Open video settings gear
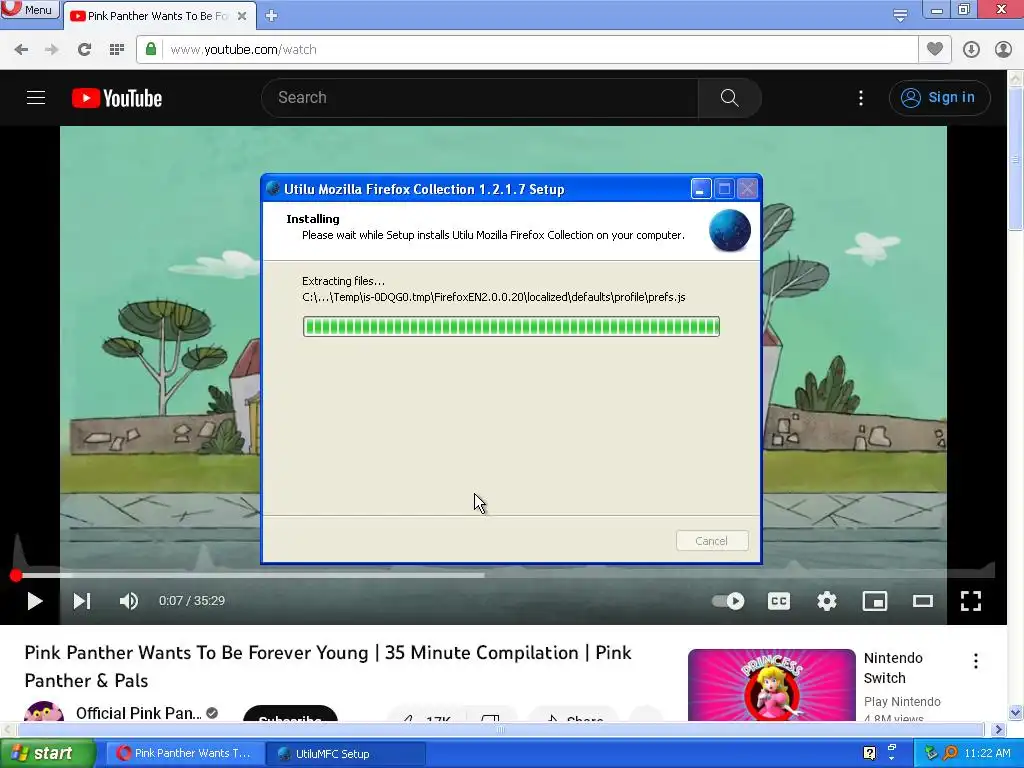 pyautogui.click(x=827, y=601)
